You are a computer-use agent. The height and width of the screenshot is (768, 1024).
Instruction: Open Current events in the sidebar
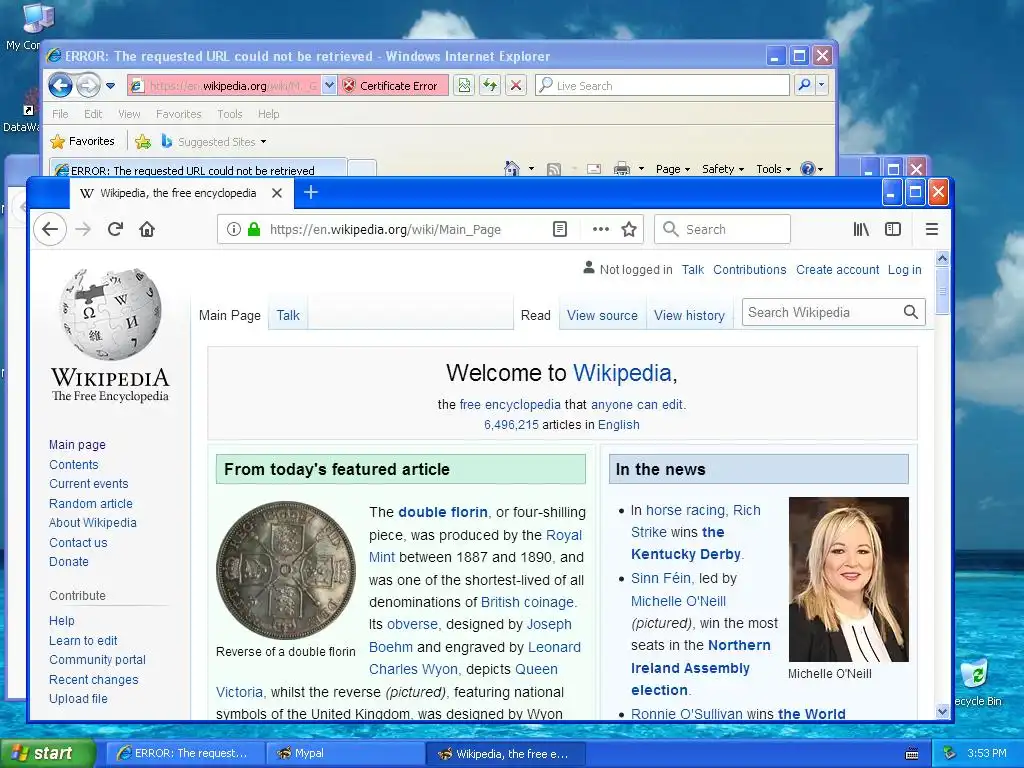coord(89,484)
